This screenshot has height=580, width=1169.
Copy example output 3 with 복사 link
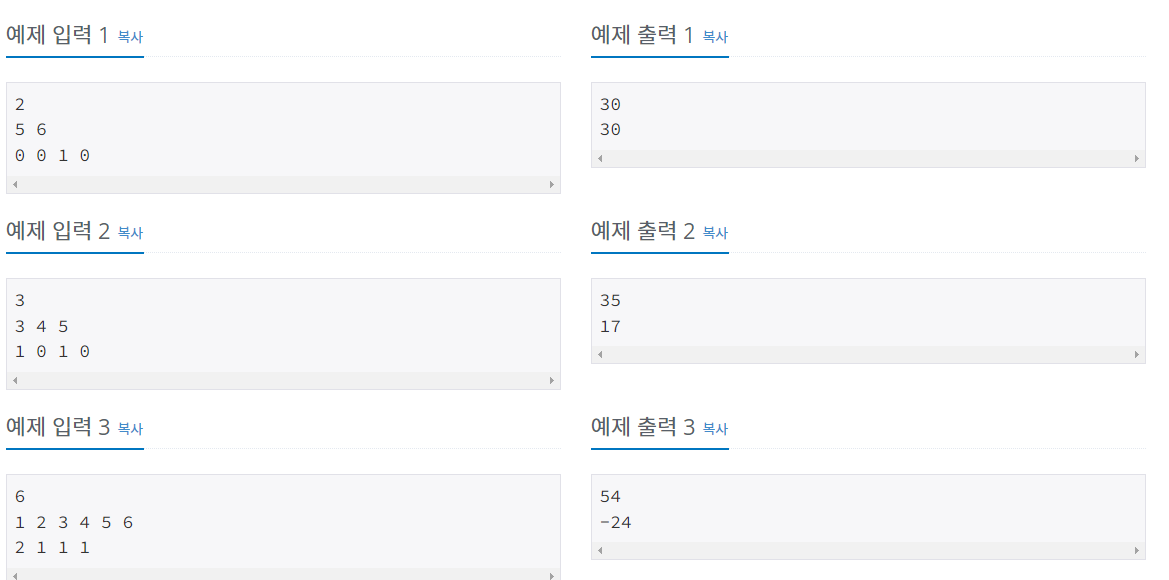click(715, 429)
